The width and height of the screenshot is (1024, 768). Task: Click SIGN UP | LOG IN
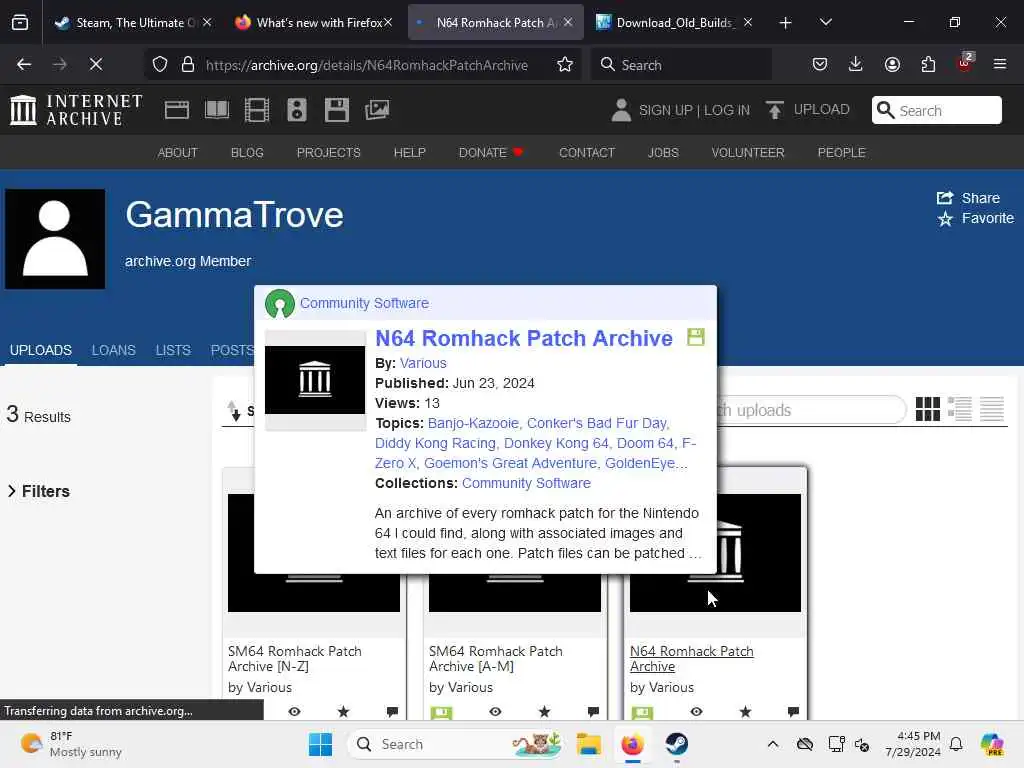pos(694,110)
